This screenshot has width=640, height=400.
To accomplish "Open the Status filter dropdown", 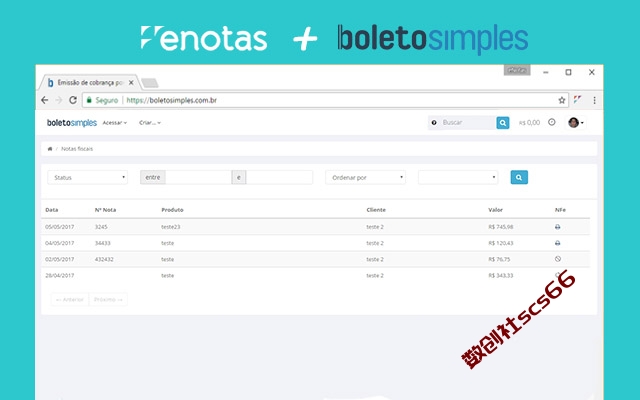I will pyautogui.click(x=87, y=177).
